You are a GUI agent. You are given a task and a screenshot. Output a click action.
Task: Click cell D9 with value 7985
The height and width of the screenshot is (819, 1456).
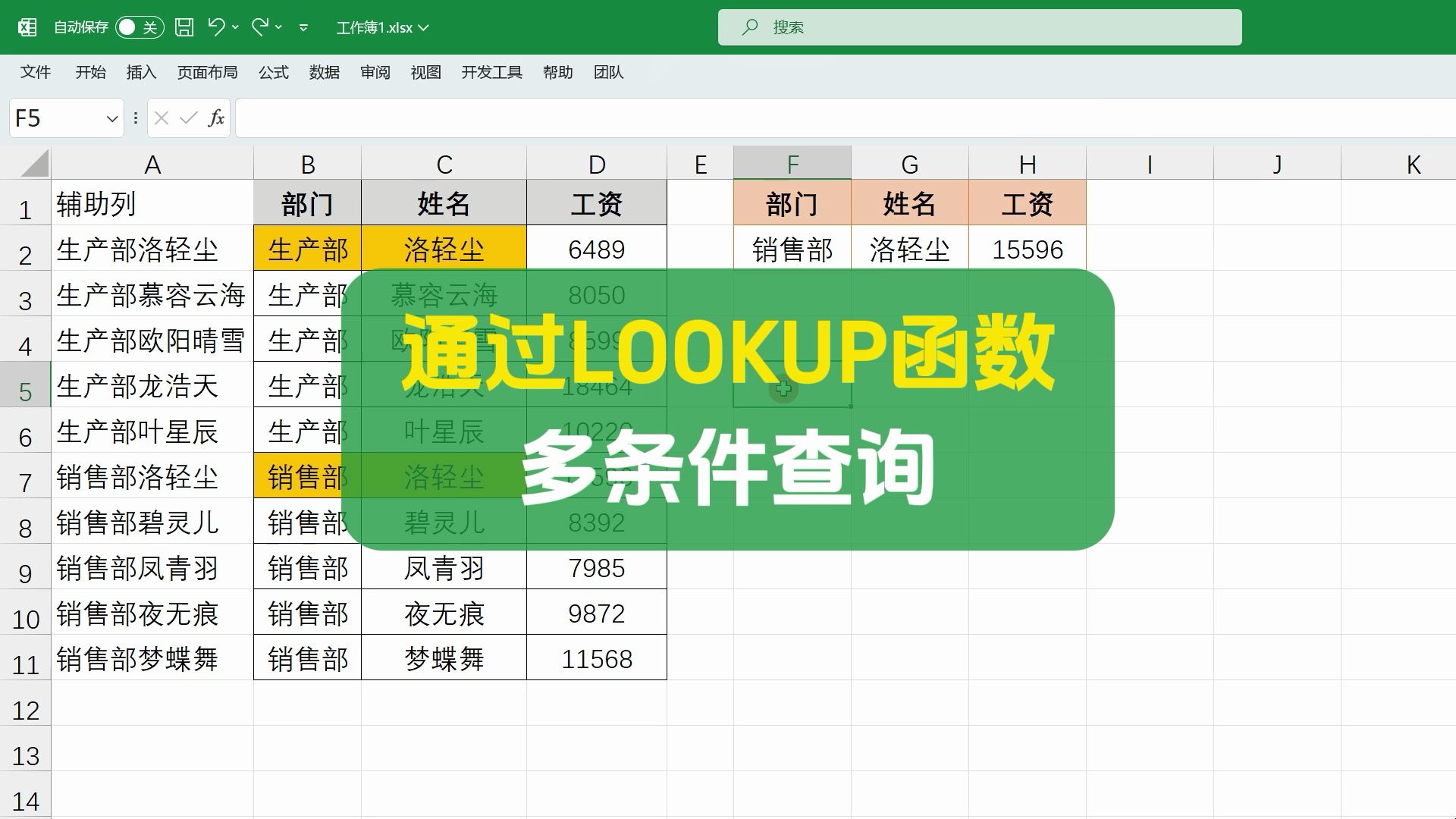[x=597, y=567]
